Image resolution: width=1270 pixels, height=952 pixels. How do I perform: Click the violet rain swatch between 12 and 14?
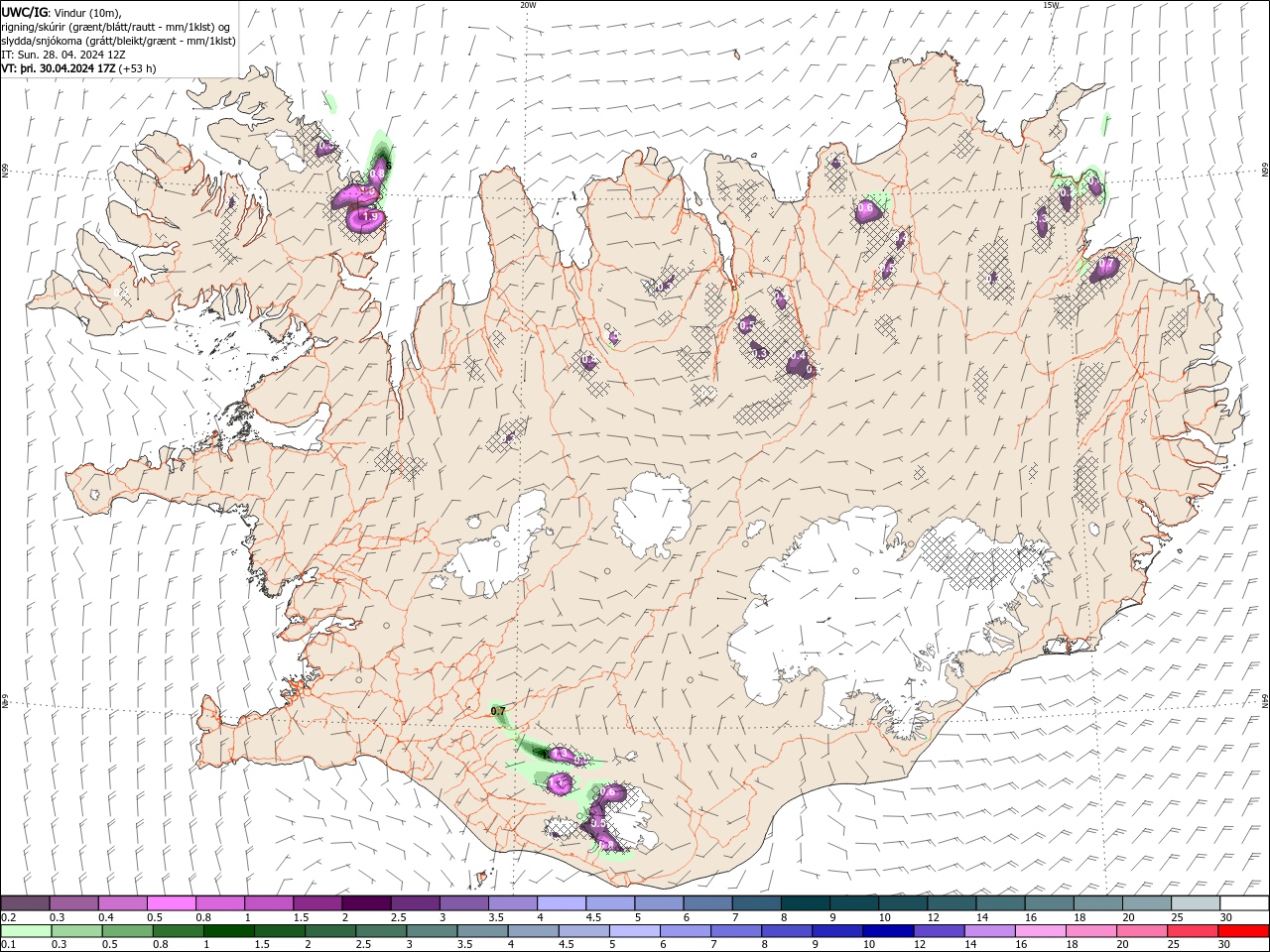tap(939, 930)
